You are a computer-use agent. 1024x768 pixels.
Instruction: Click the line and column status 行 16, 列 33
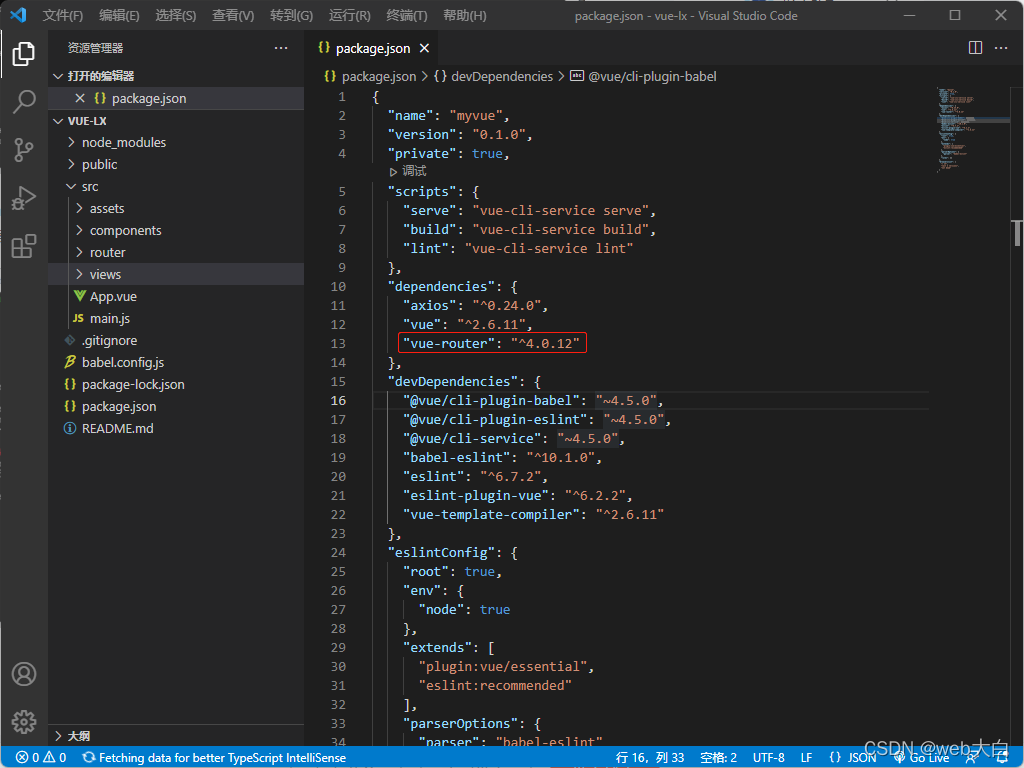point(650,758)
